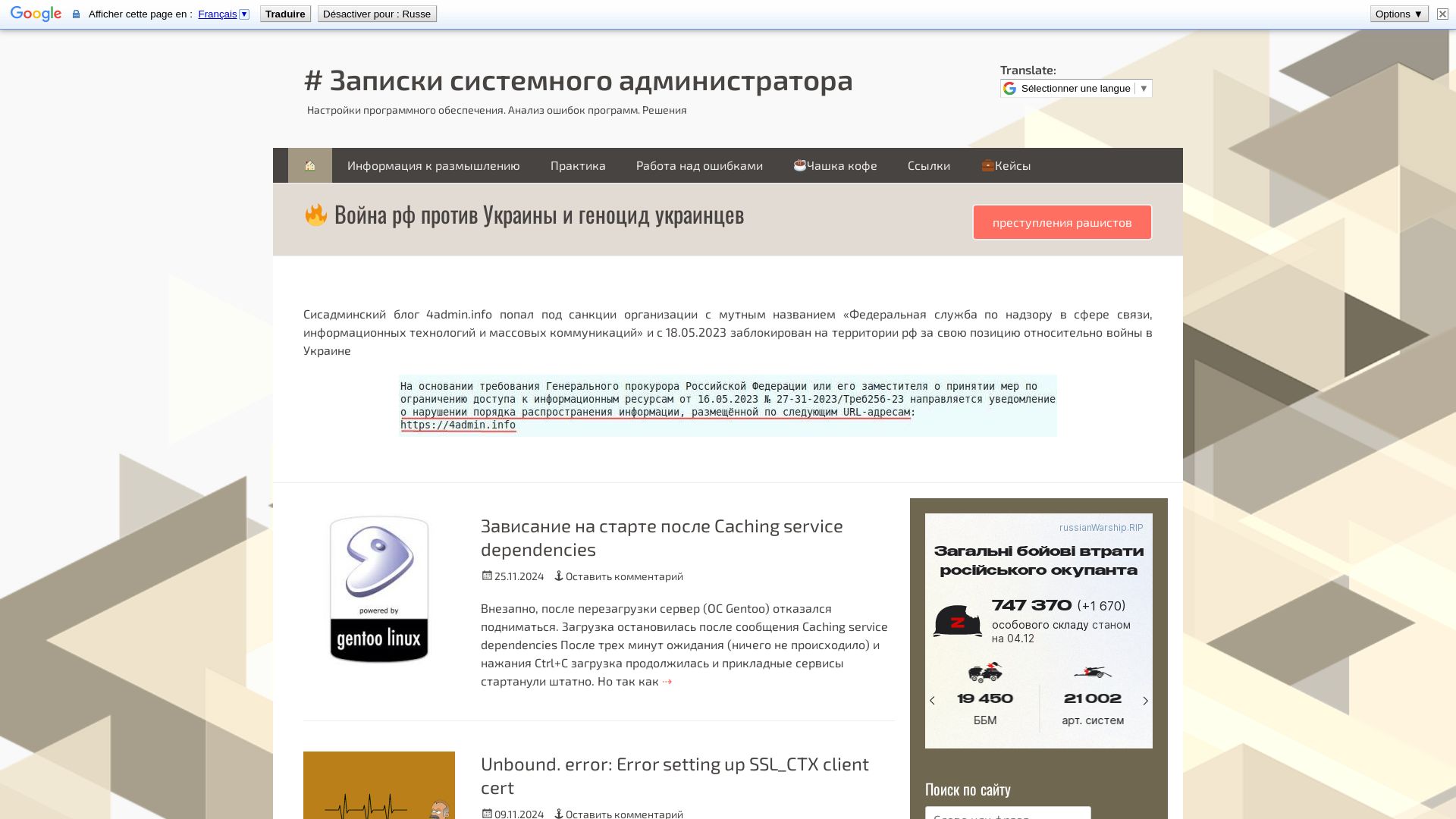Screen dimensions: 1456x819
Task: Click the lock icon in translate toolbar
Action: click(x=76, y=13)
